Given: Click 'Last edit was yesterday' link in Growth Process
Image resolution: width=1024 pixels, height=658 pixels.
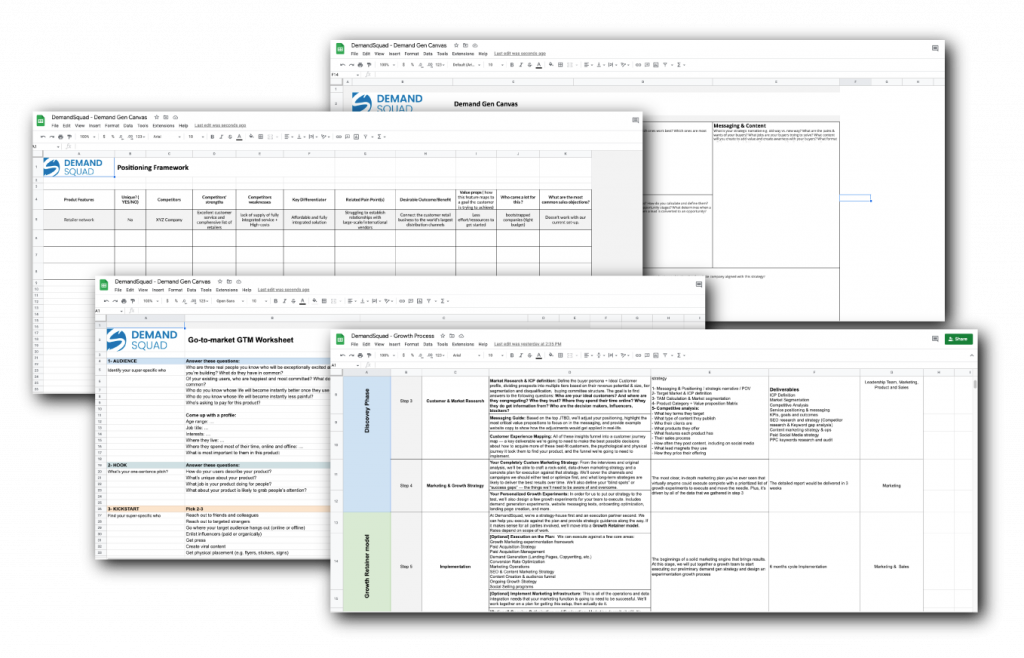Looking at the screenshot, I should point(528,344).
